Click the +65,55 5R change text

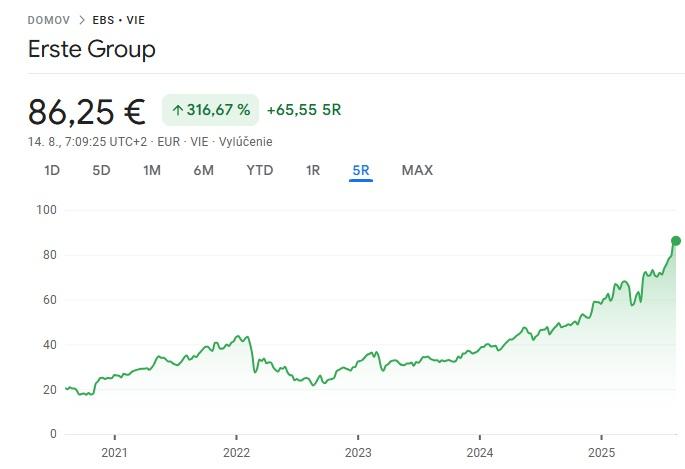[303, 110]
